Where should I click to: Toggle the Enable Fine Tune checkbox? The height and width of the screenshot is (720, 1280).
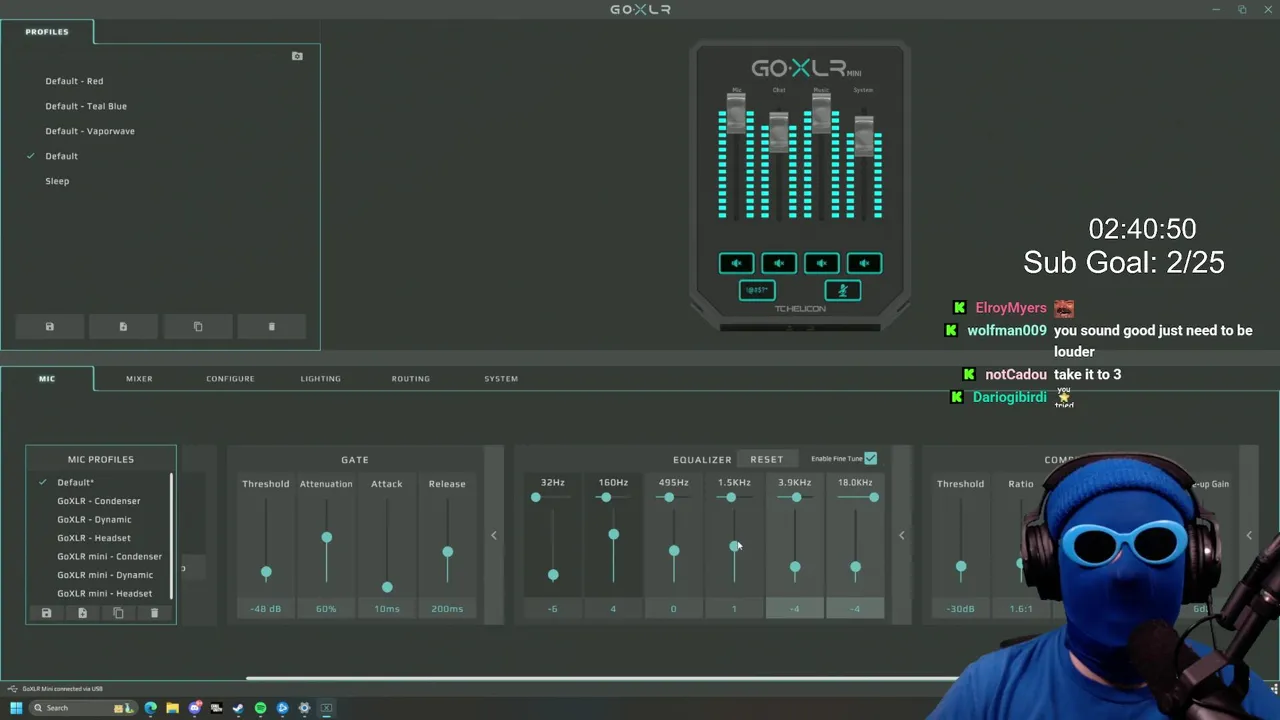tap(870, 458)
